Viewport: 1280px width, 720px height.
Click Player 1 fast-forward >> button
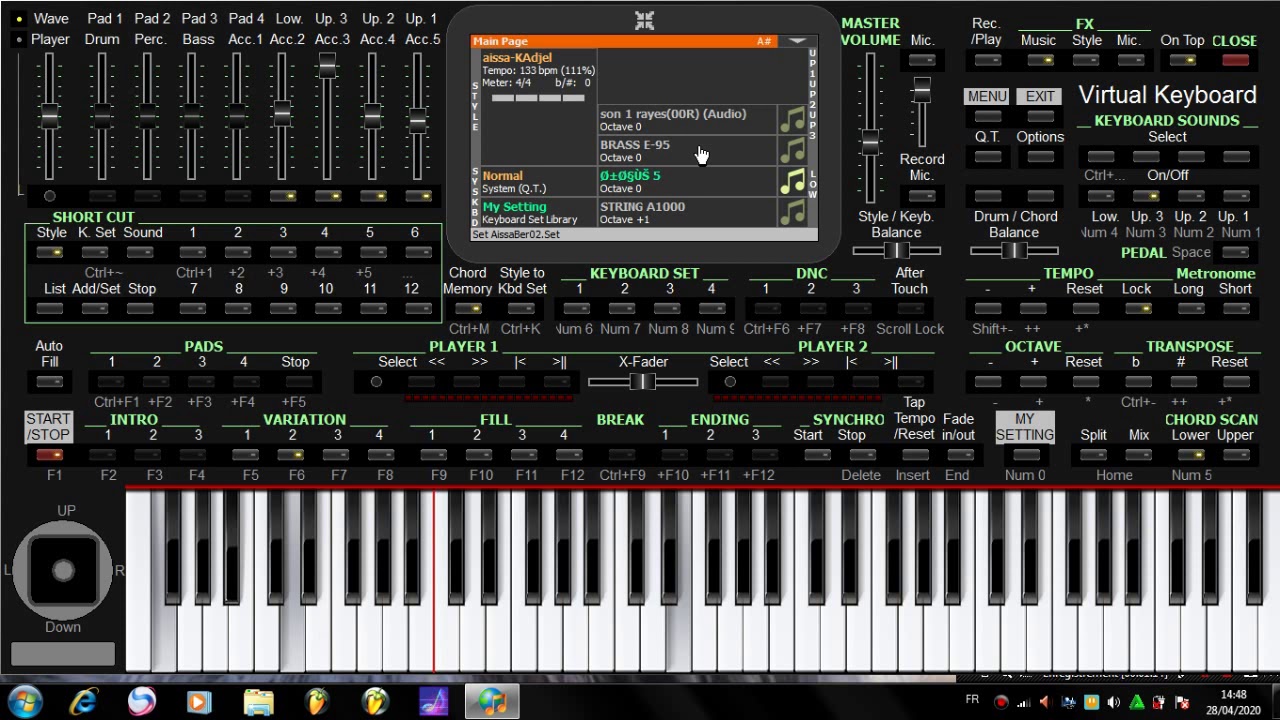(x=480, y=382)
